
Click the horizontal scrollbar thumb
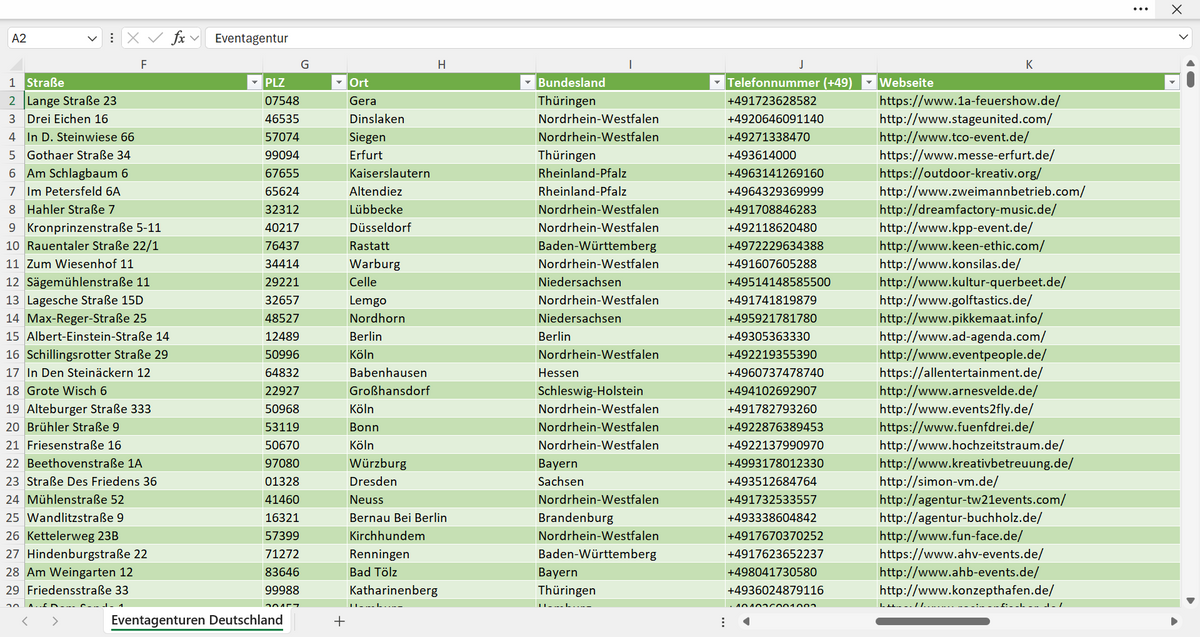[932, 622]
